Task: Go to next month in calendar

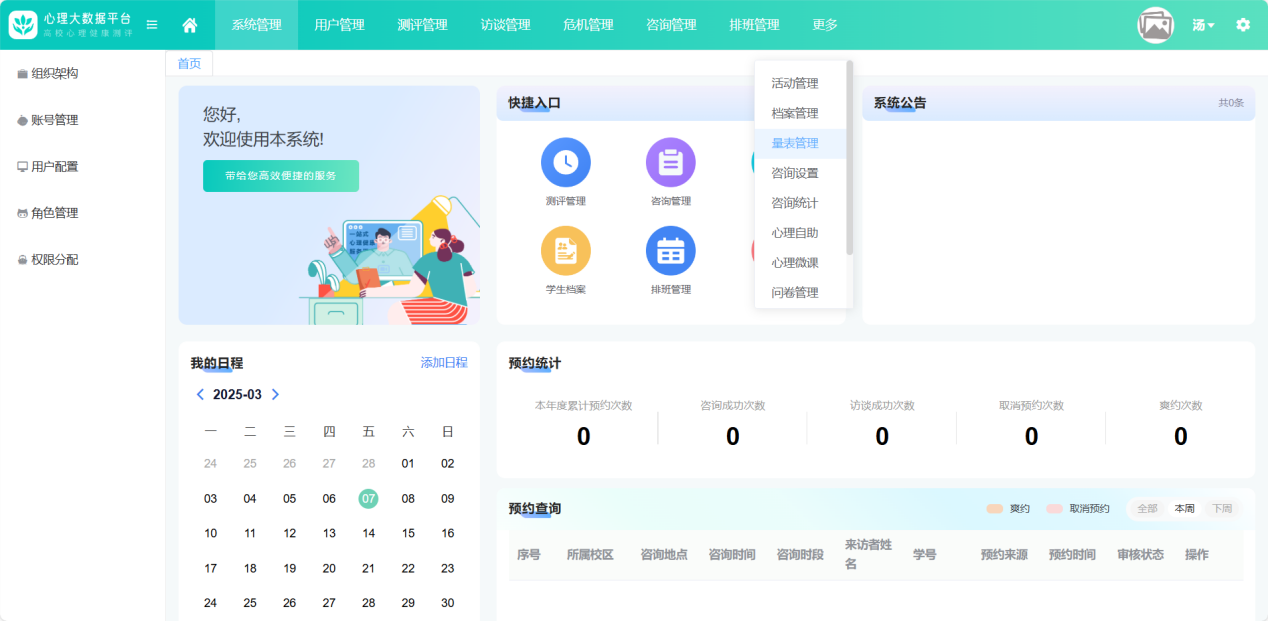Action: (x=276, y=395)
